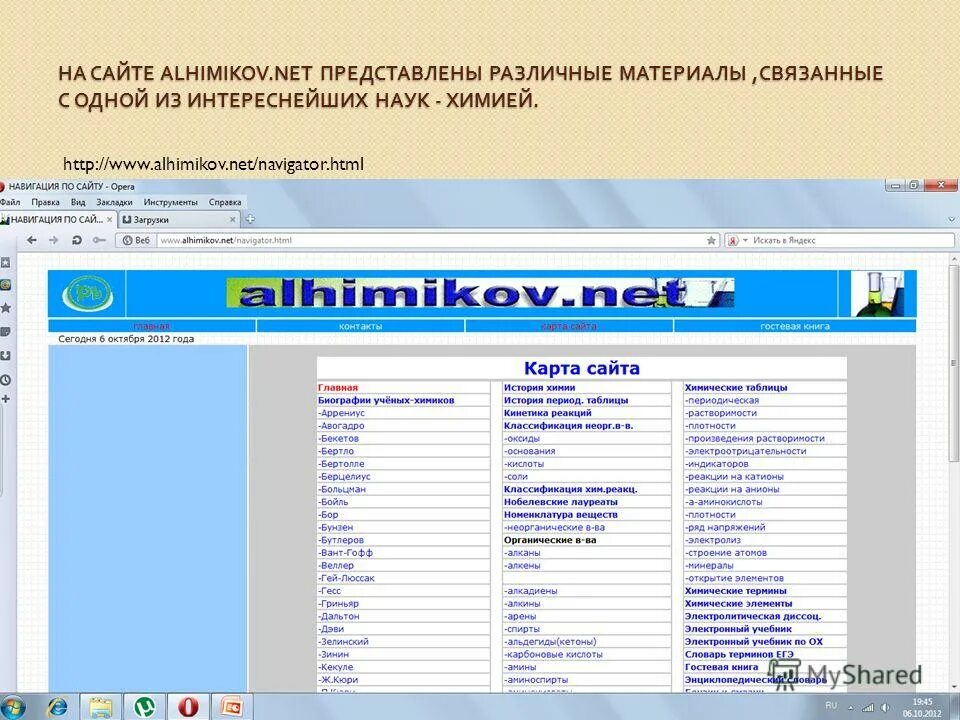This screenshot has height=720, width=960.
Task: Add a panel with sidebar plus icon
Action: [x=5, y=399]
